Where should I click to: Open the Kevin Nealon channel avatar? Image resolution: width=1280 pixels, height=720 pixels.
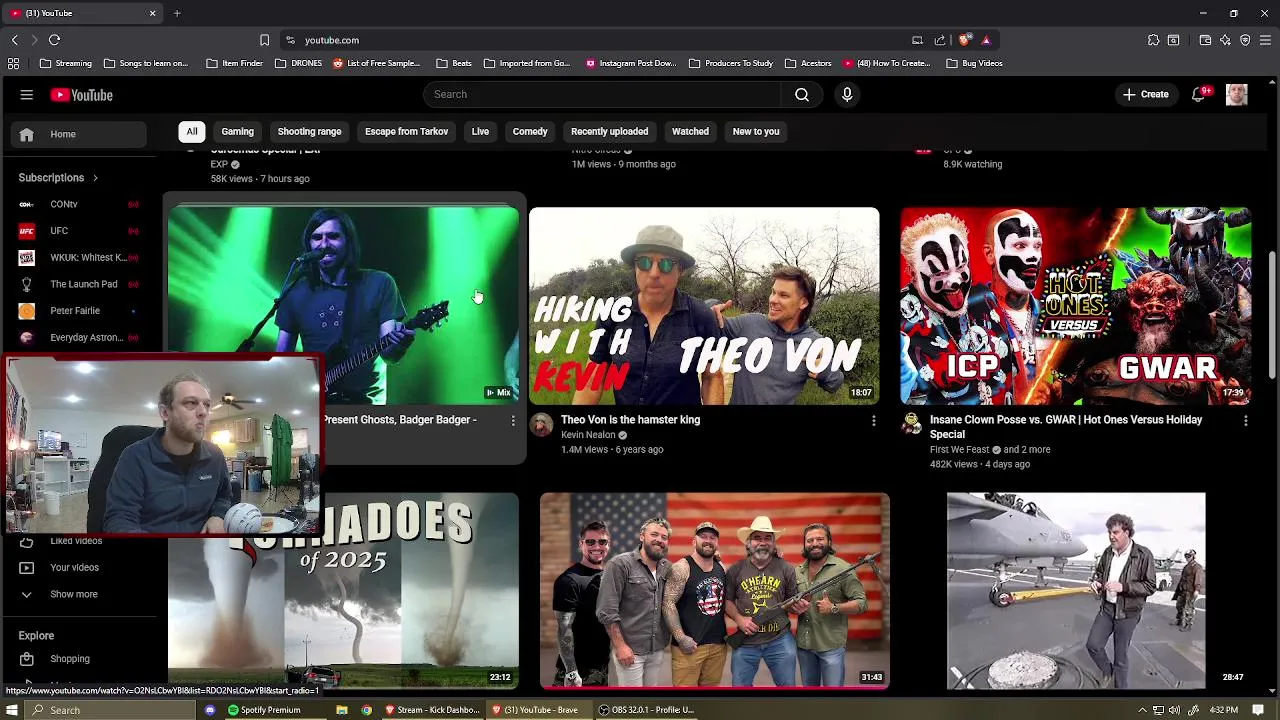541,425
